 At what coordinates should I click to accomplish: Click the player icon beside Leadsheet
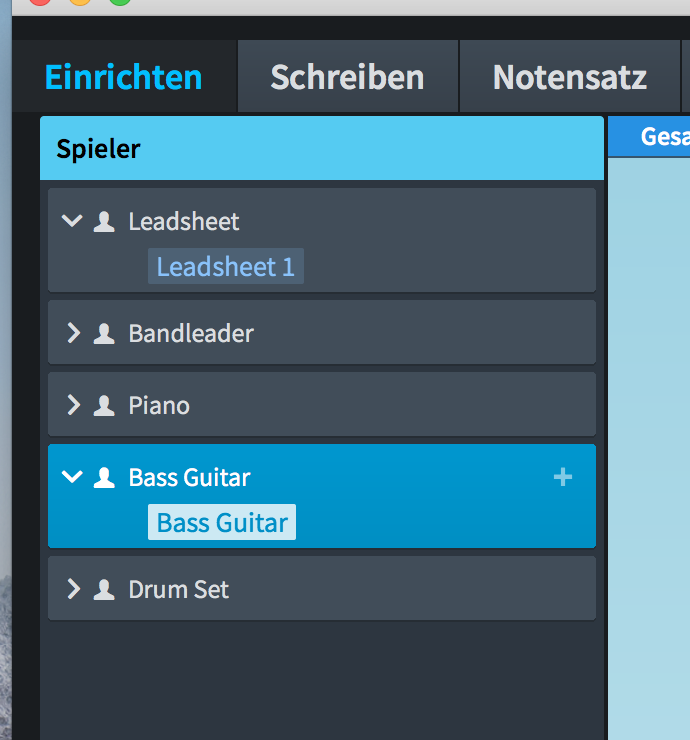point(104,222)
